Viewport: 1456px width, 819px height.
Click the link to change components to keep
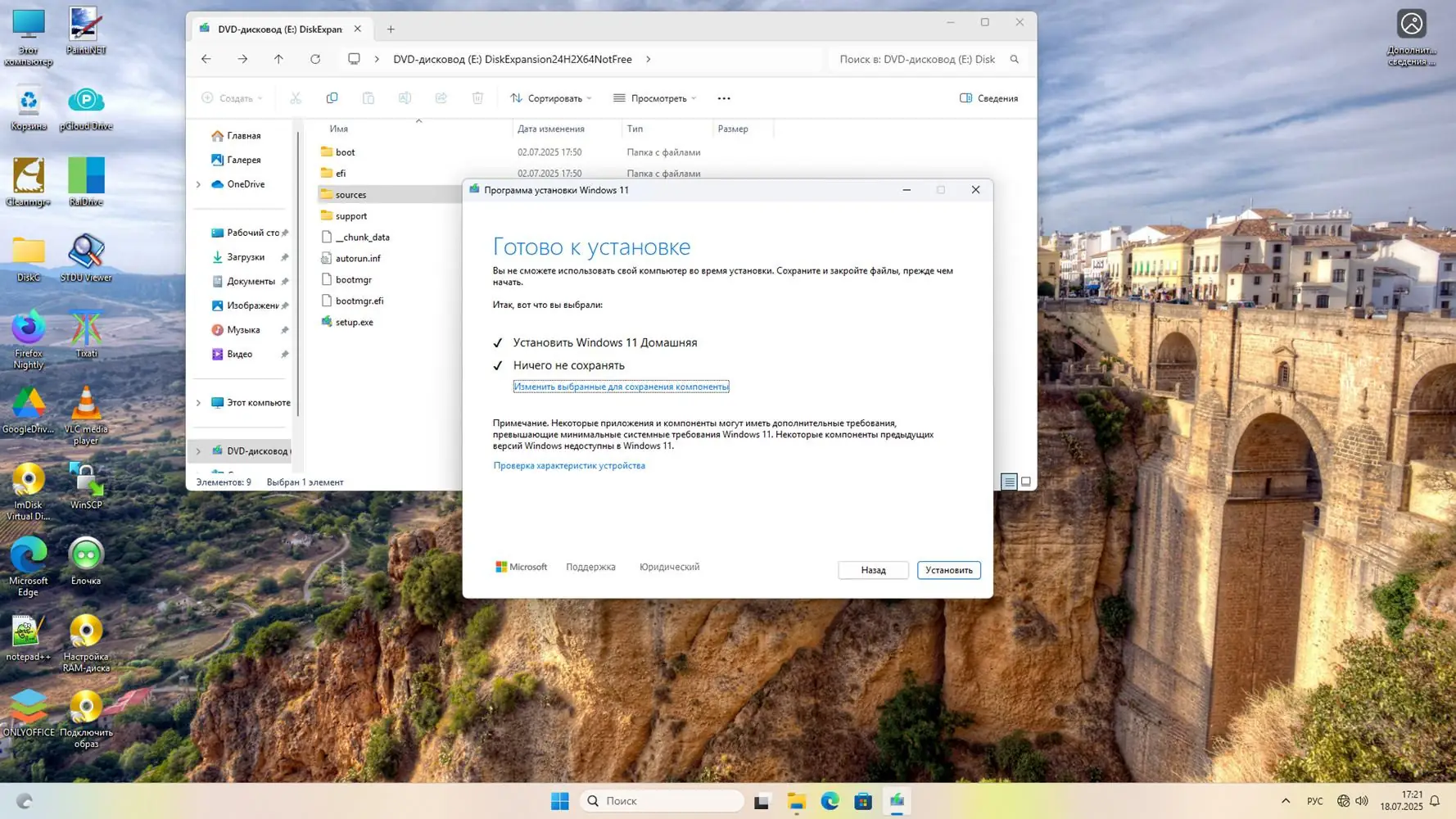pos(621,387)
